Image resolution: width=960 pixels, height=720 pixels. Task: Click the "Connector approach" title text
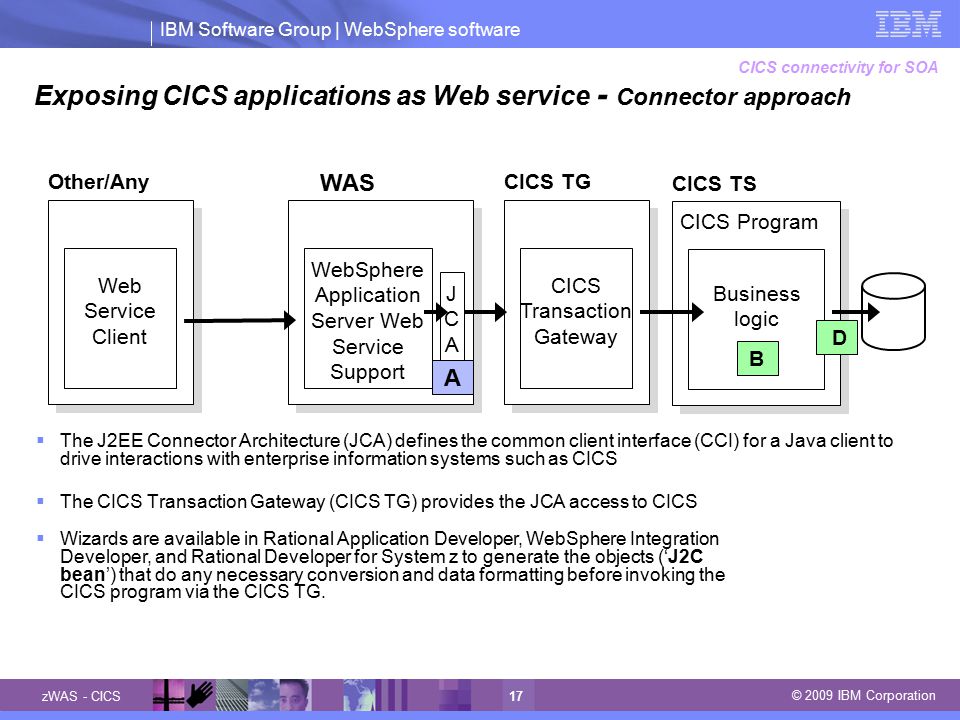coord(733,97)
